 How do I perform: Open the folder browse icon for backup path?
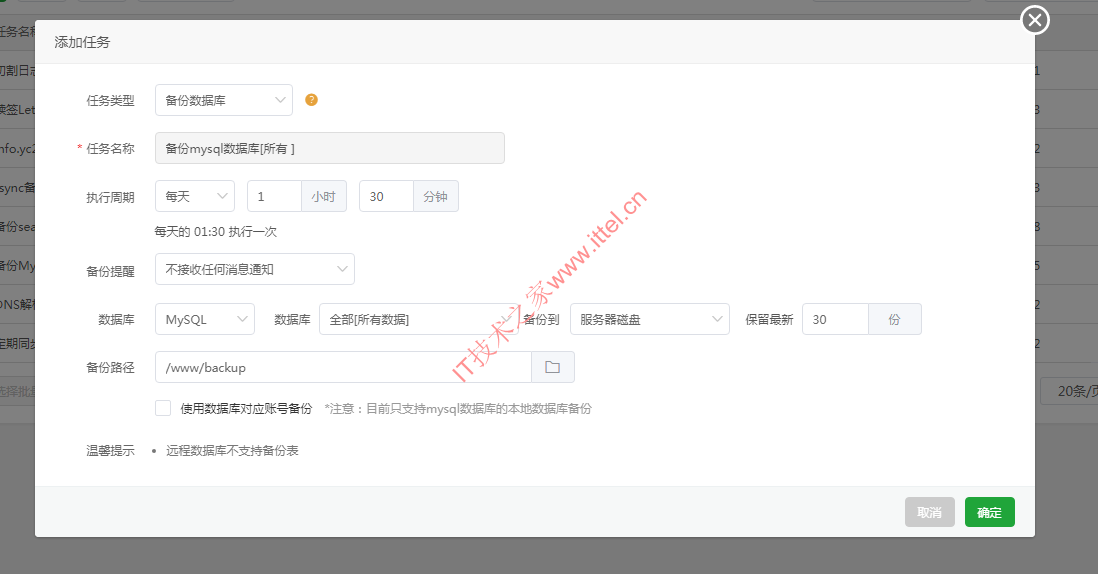553,367
